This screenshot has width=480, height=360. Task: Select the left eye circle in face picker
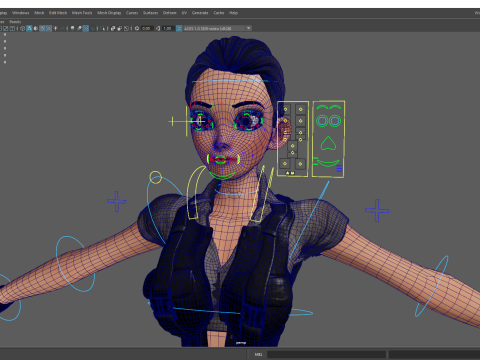coord(322,121)
